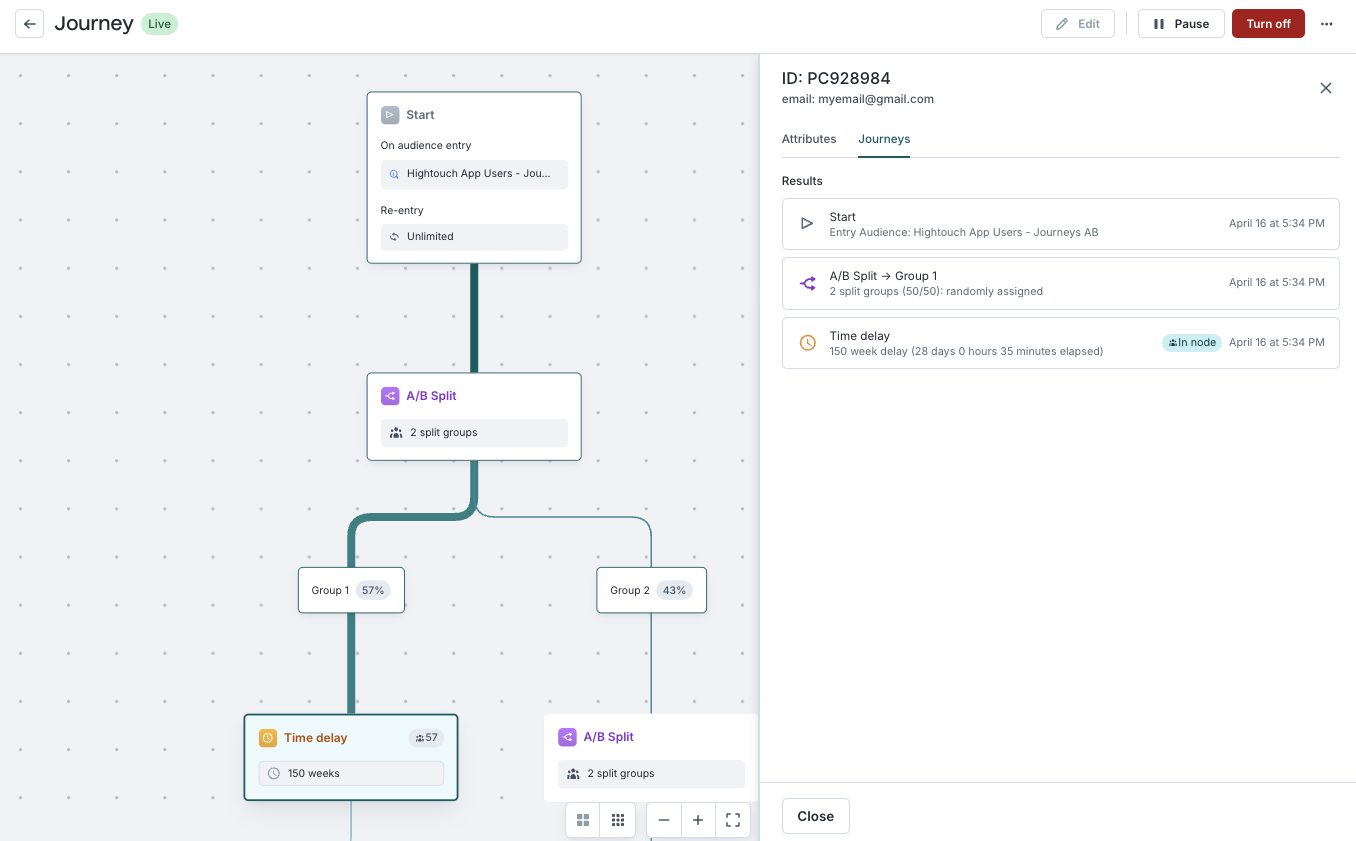Click the Close button at panel bottom
Viewport: 1356px width, 841px height.
pyautogui.click(x=815, y=816)
